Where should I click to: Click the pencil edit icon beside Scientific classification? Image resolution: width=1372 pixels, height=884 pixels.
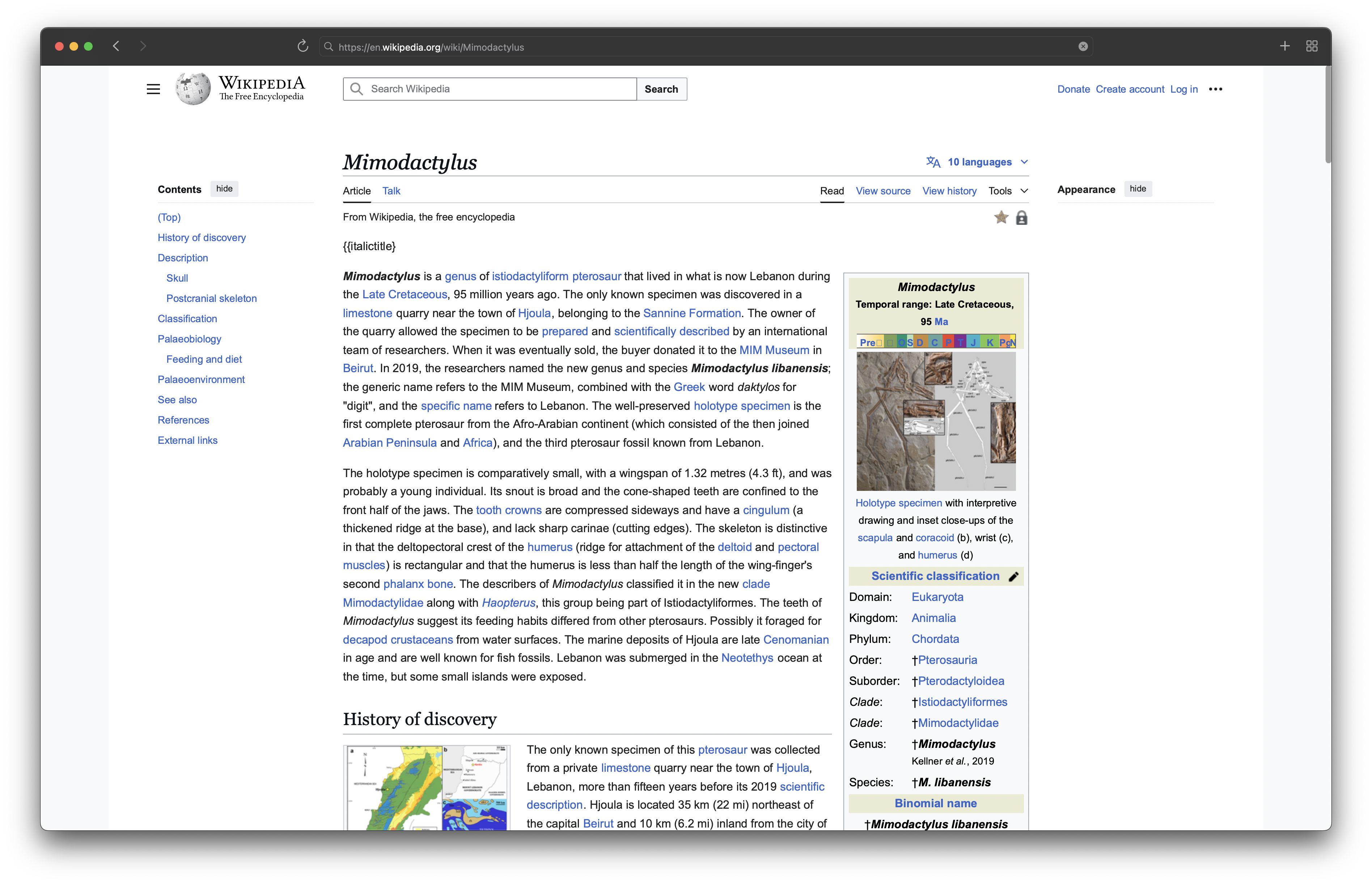pos(1013,577)
